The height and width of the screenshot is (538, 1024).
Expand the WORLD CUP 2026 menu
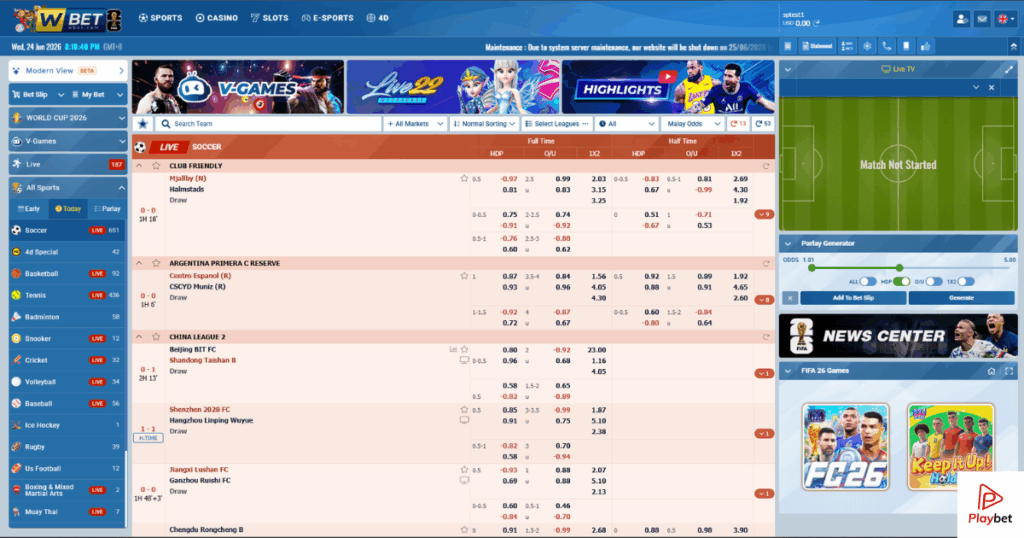point(67,118)
